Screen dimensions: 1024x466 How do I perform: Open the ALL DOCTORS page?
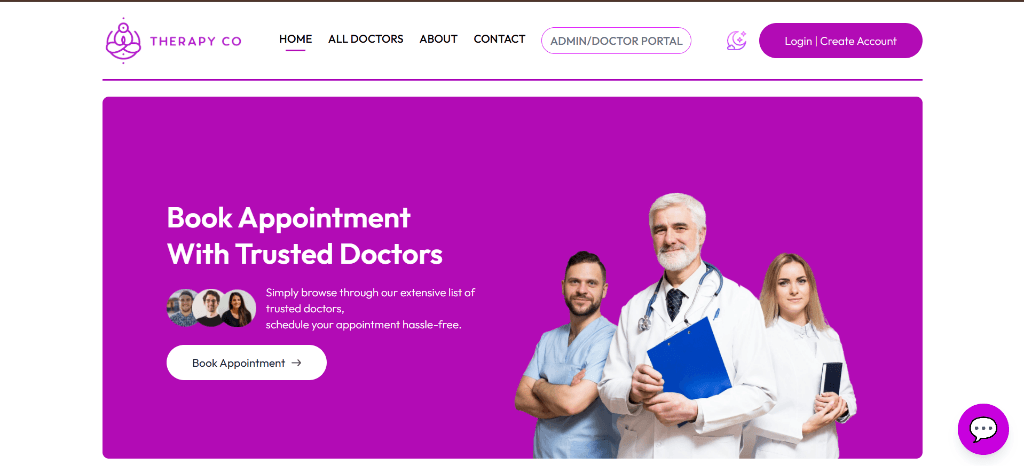click(366, 39)
